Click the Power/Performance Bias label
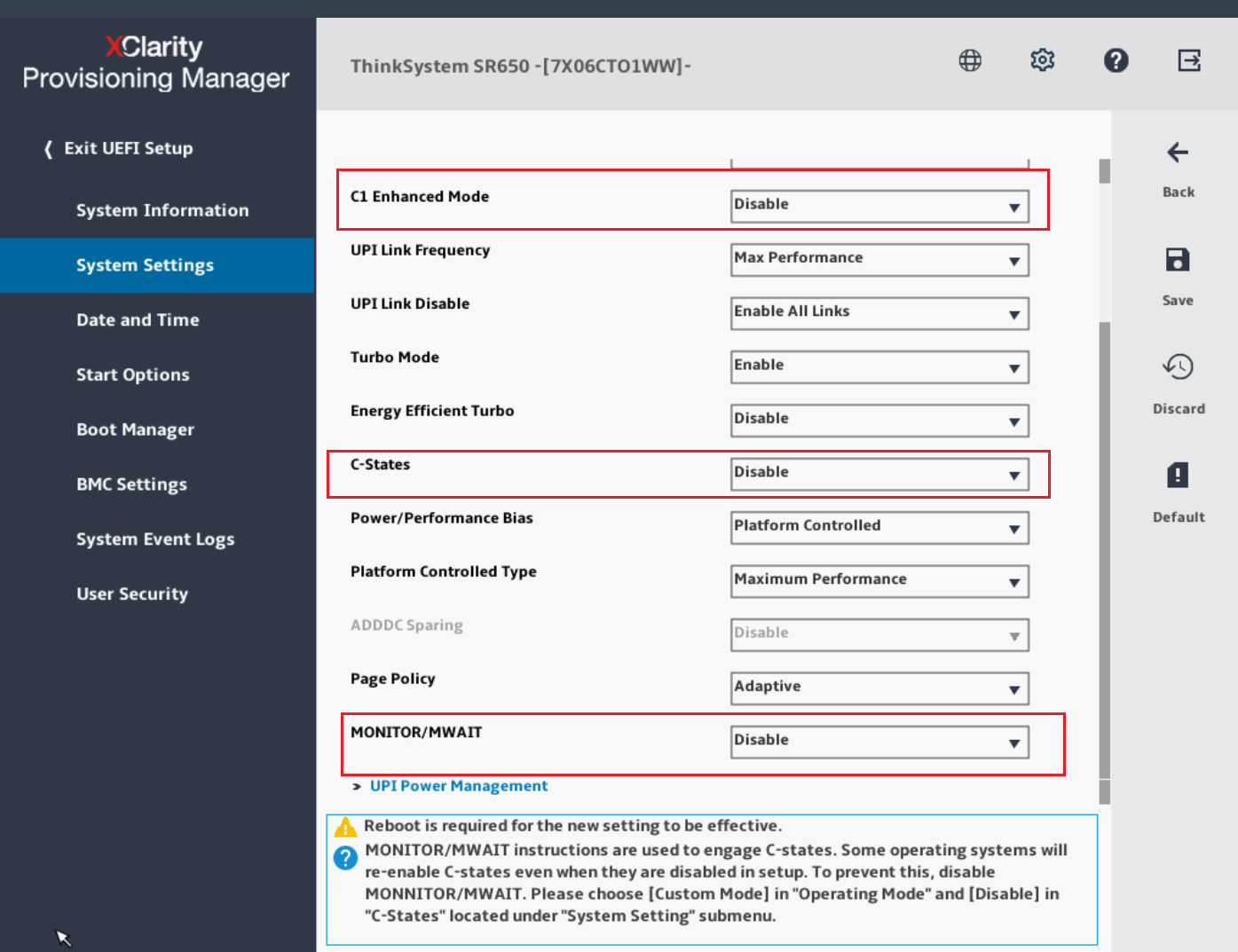The height and width of the screenshot is (952, 1238). click(x=442, y=518)
